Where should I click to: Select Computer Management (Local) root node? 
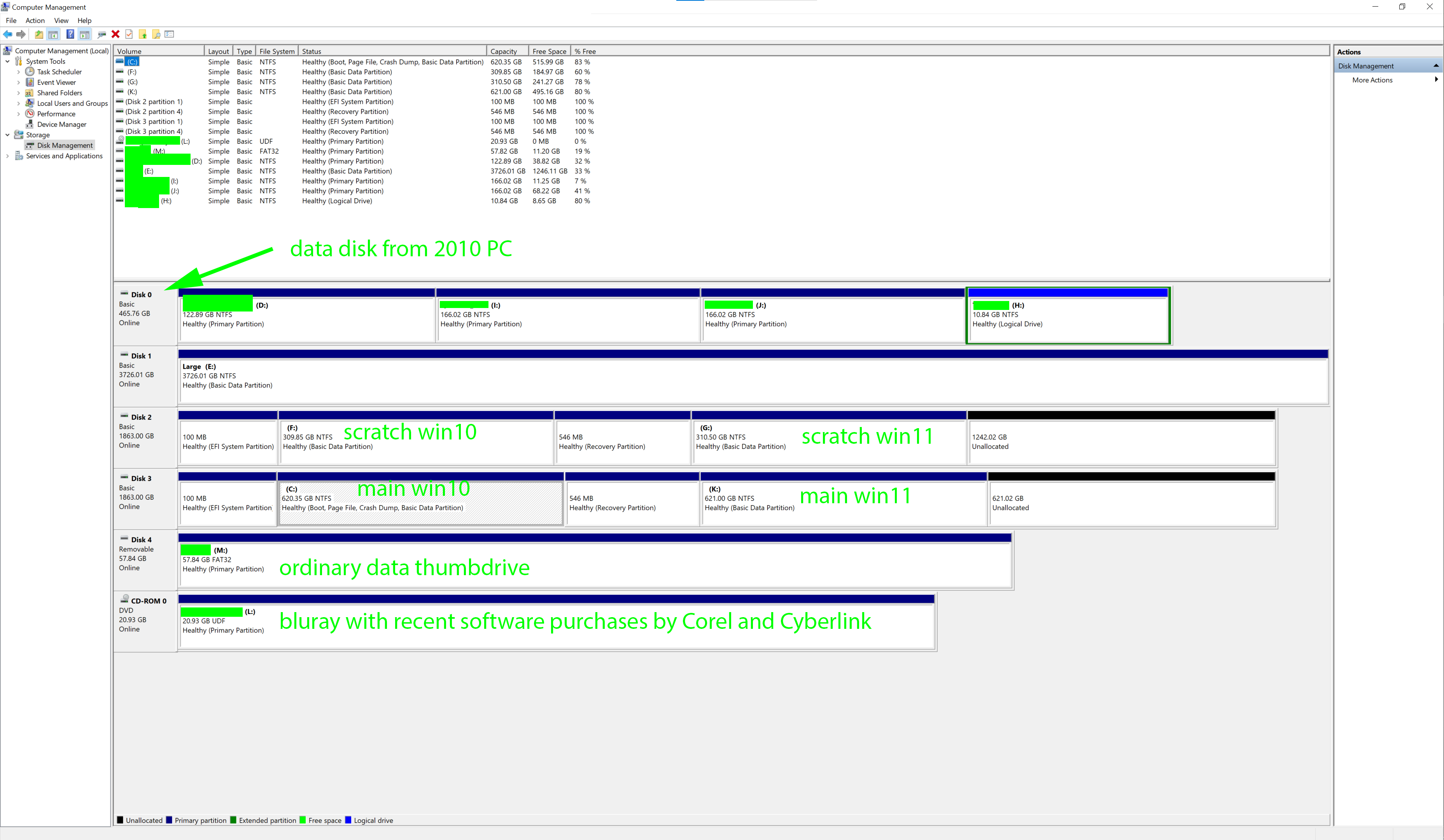click(x=61, y=51)
